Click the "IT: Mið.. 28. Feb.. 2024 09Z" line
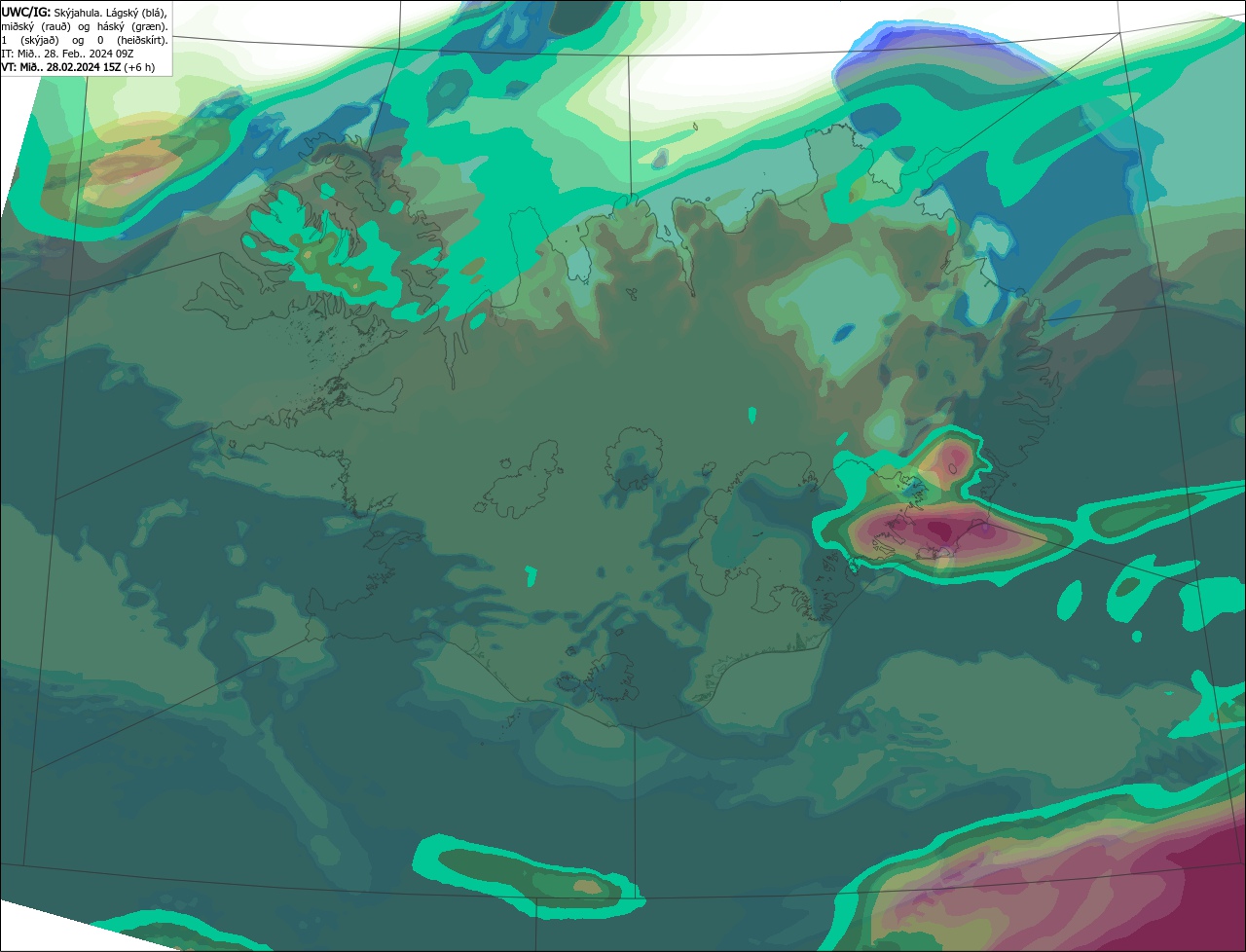1246x952 pixels. click(68, 54)
